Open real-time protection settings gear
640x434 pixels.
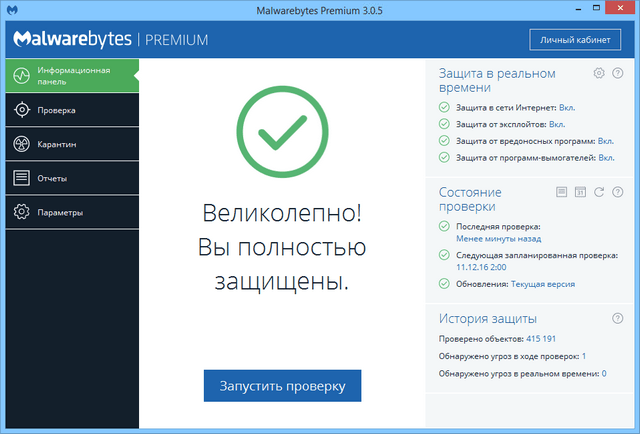click(599, 73)
